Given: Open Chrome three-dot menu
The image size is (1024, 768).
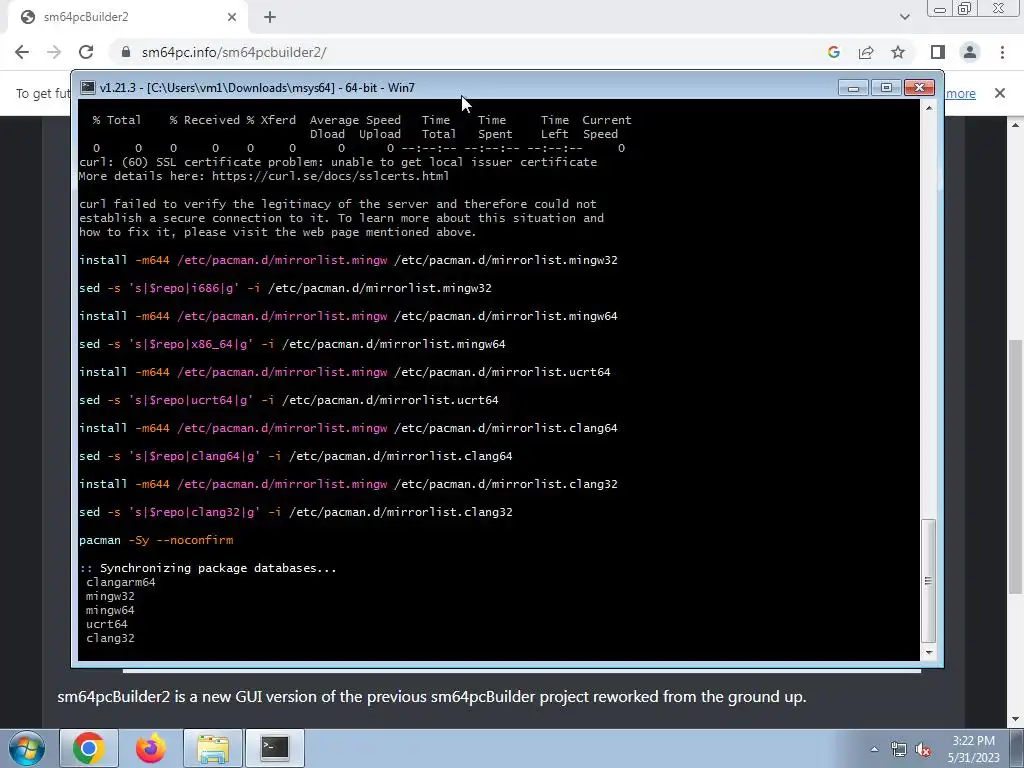Looking at the screenshot, I should coord(1002,52).
